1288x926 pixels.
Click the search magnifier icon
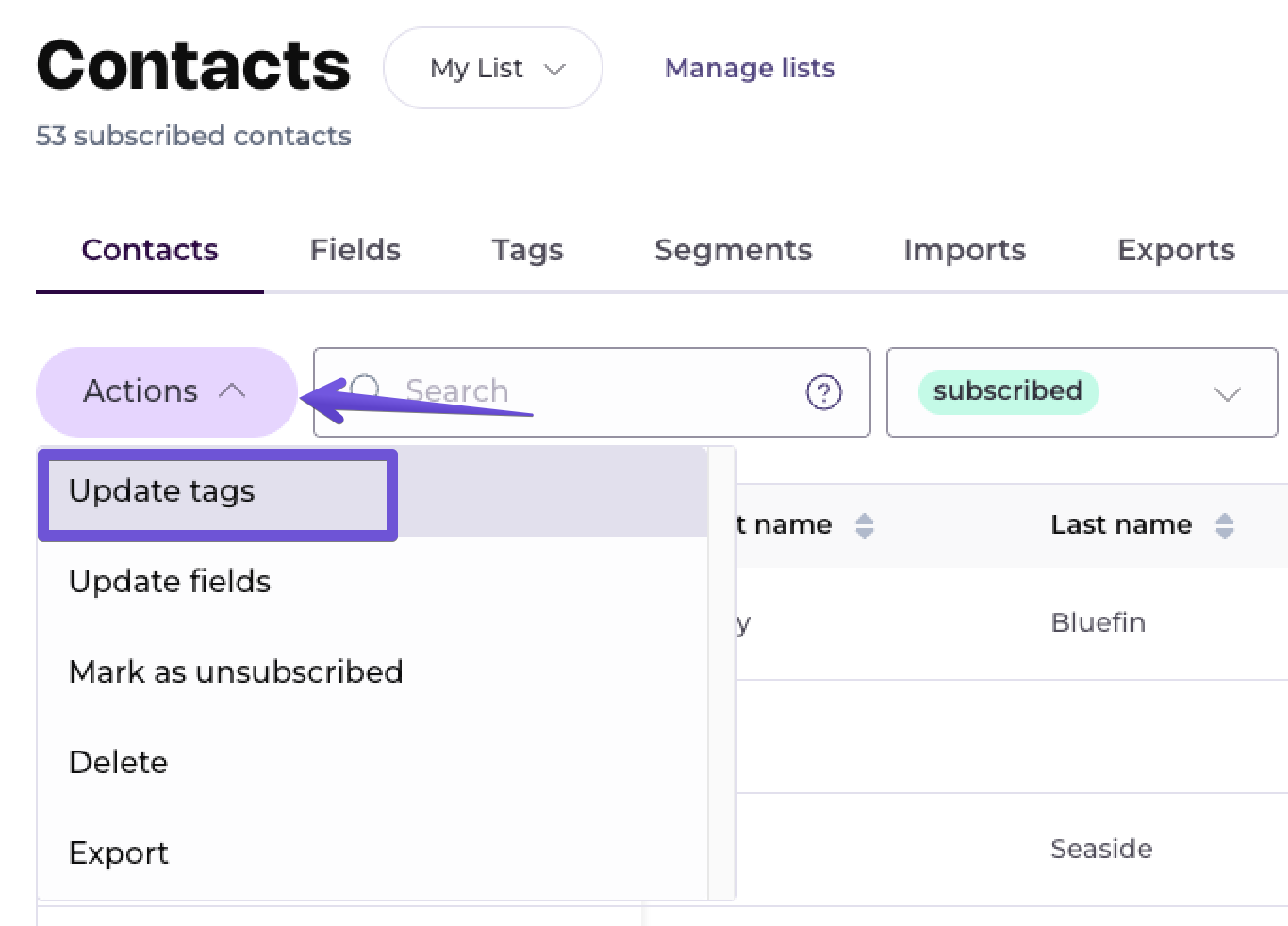point(366,389)
